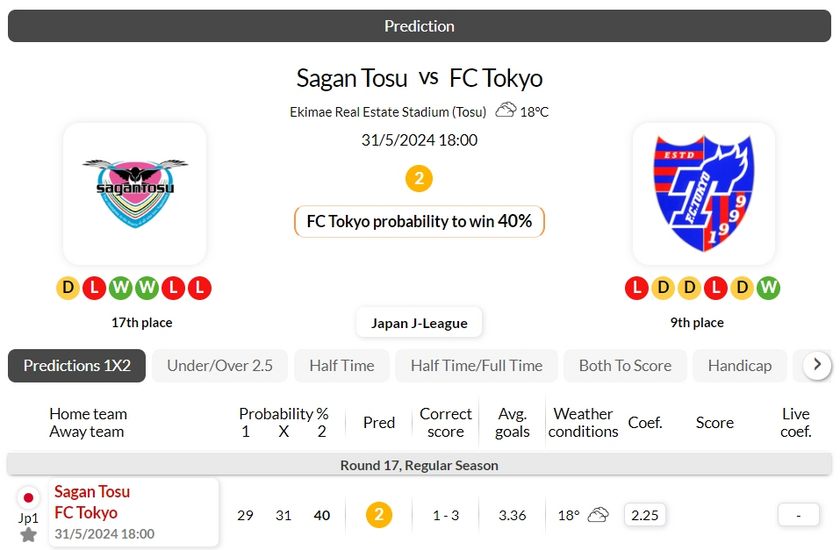Click the Sagan Tosu team logo

pos(134,192)
